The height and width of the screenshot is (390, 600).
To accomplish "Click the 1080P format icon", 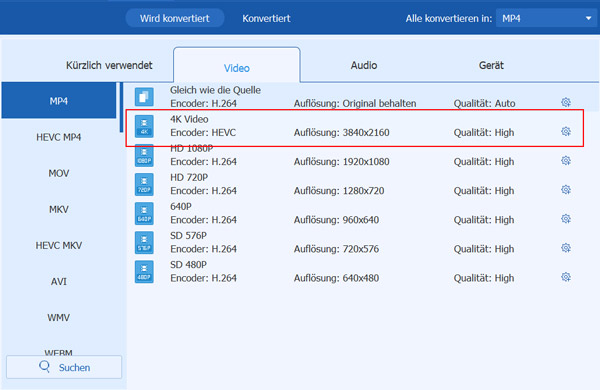I will 144,155.
